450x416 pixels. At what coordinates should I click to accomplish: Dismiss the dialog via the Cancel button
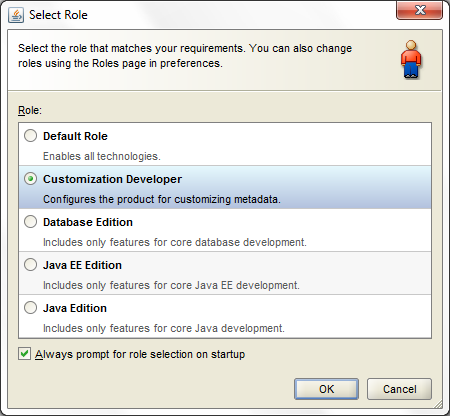399,389
